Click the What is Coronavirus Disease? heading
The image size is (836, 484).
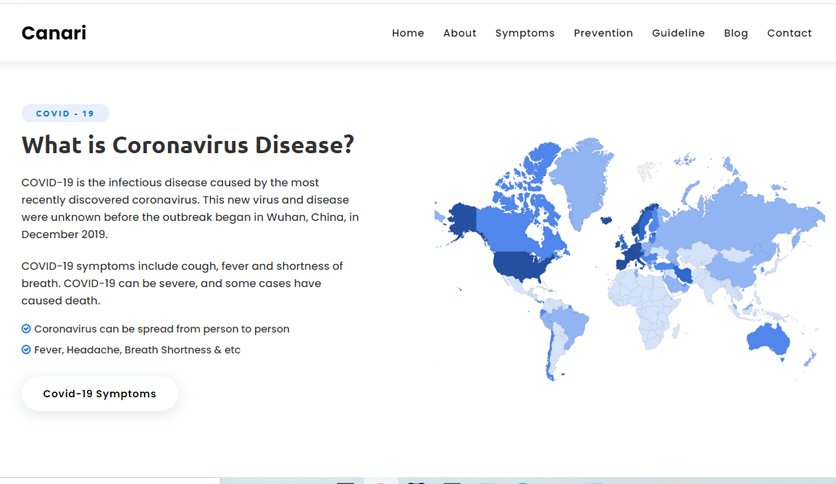188,145
